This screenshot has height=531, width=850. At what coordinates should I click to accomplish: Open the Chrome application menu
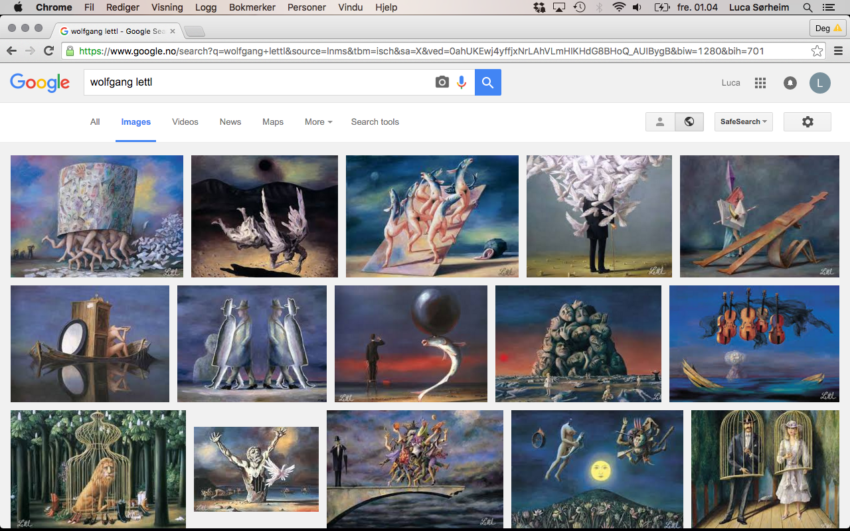point(54,7)
